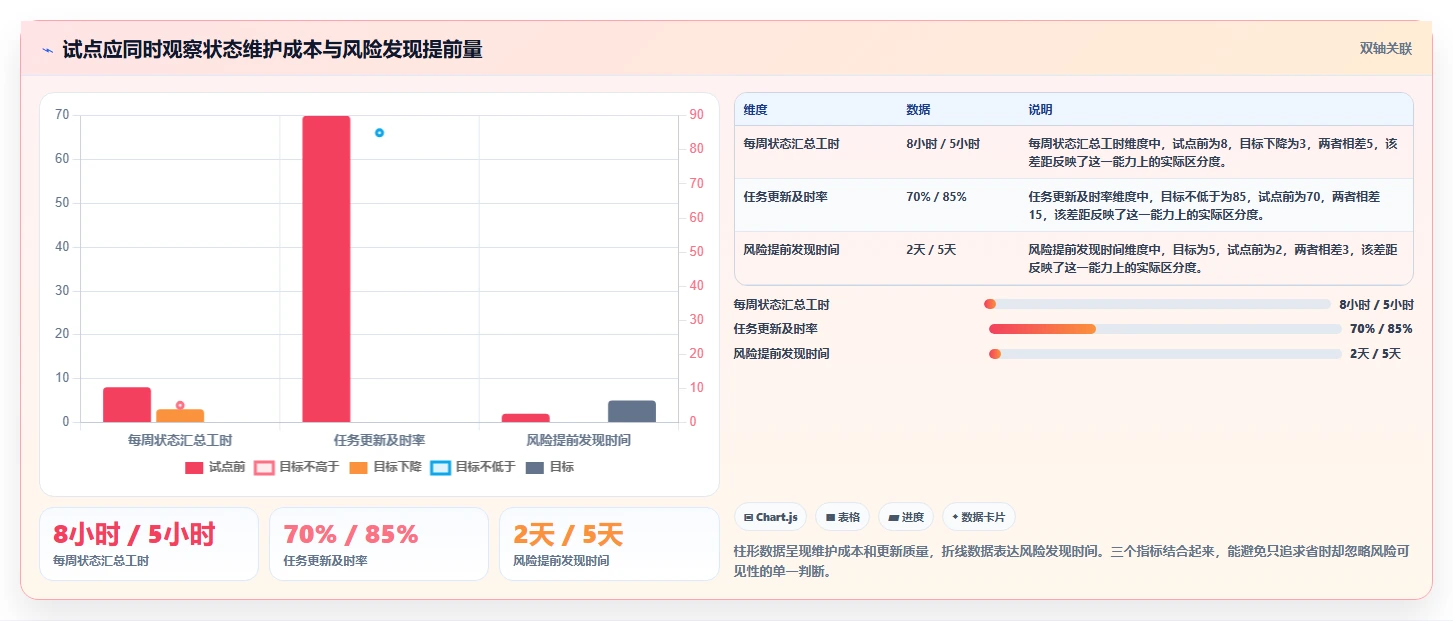Click the 8小时 / 5小时 value beside progress bar
This screenshot has height=621, width=1453.
point(1376,305)
